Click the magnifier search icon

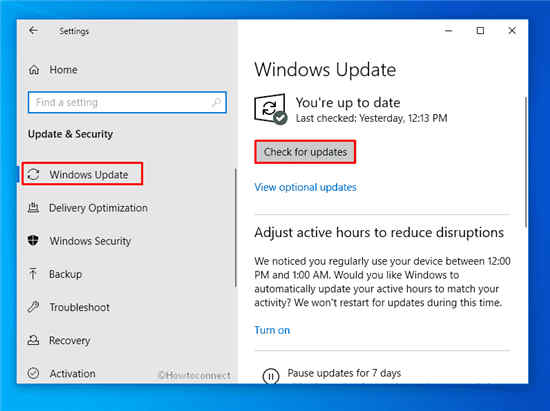216,102
